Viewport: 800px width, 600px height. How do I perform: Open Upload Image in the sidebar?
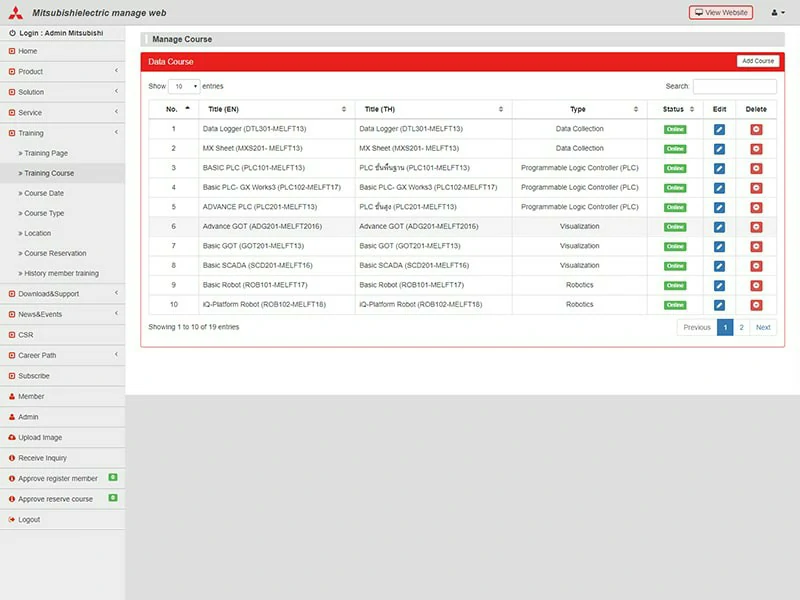(x=62, y=437)
